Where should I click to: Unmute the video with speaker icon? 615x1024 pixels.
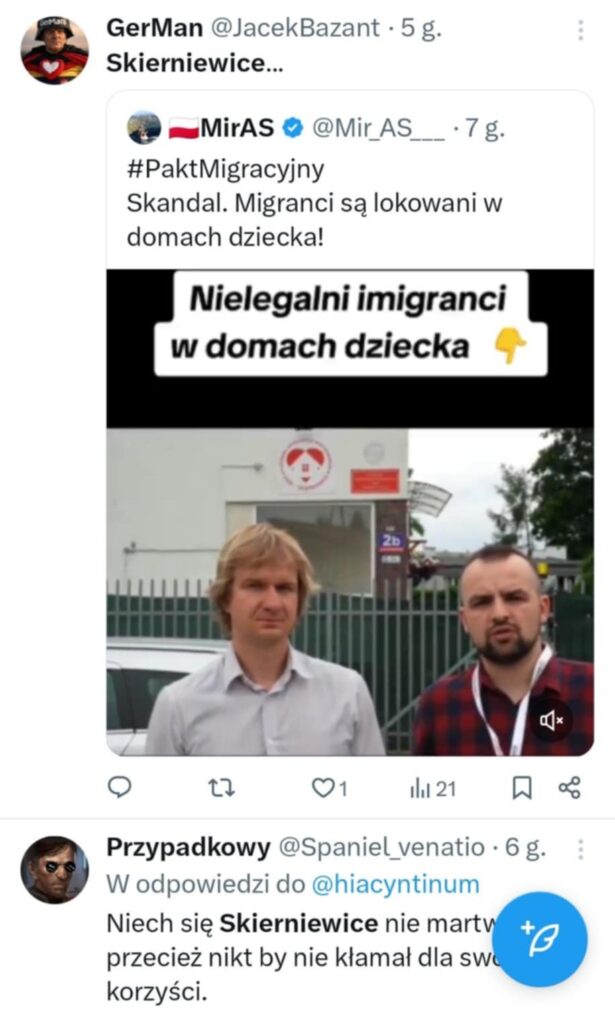(550, 720)
